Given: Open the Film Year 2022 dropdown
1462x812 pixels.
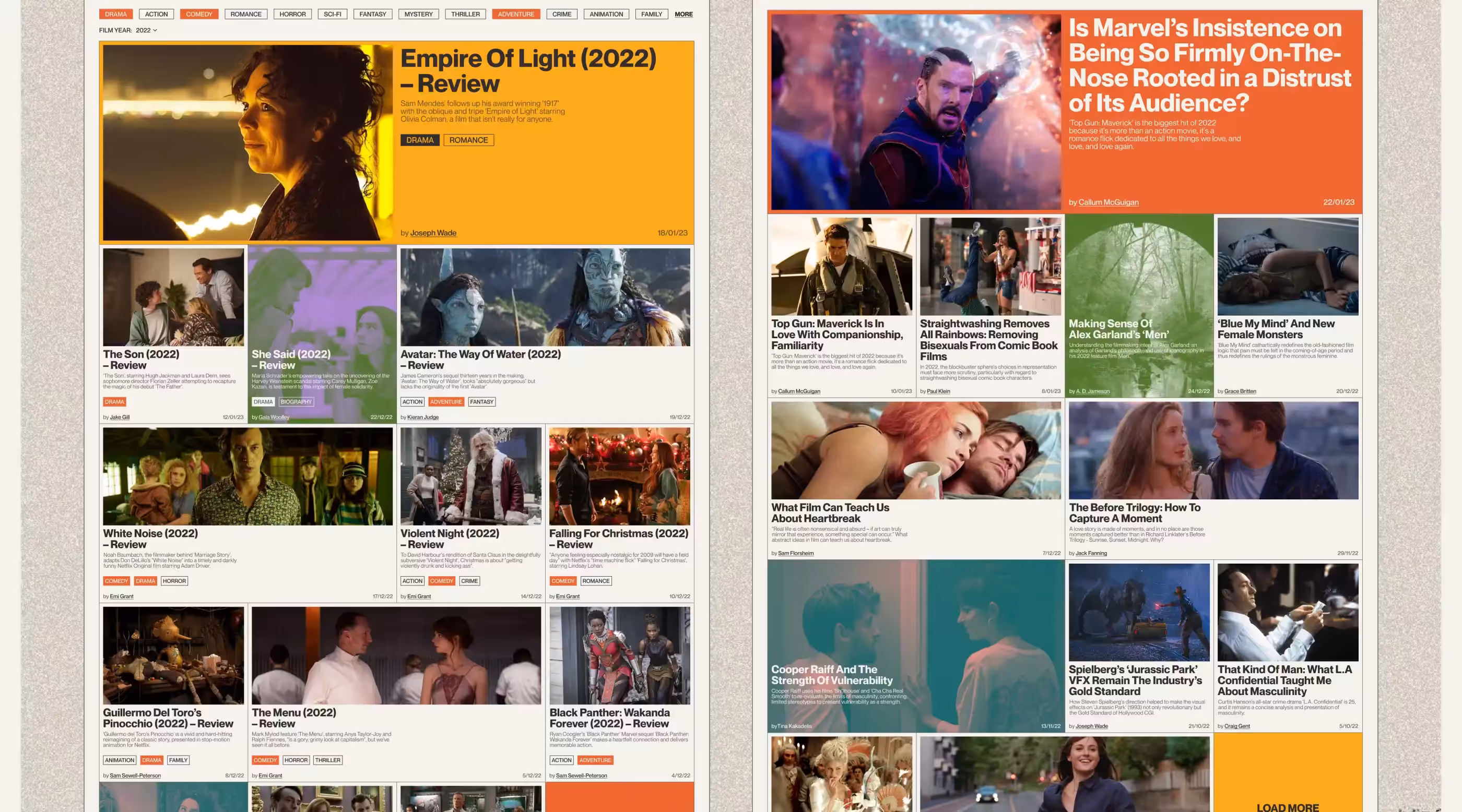Looking at the screenshot, I should click(146, 30).
